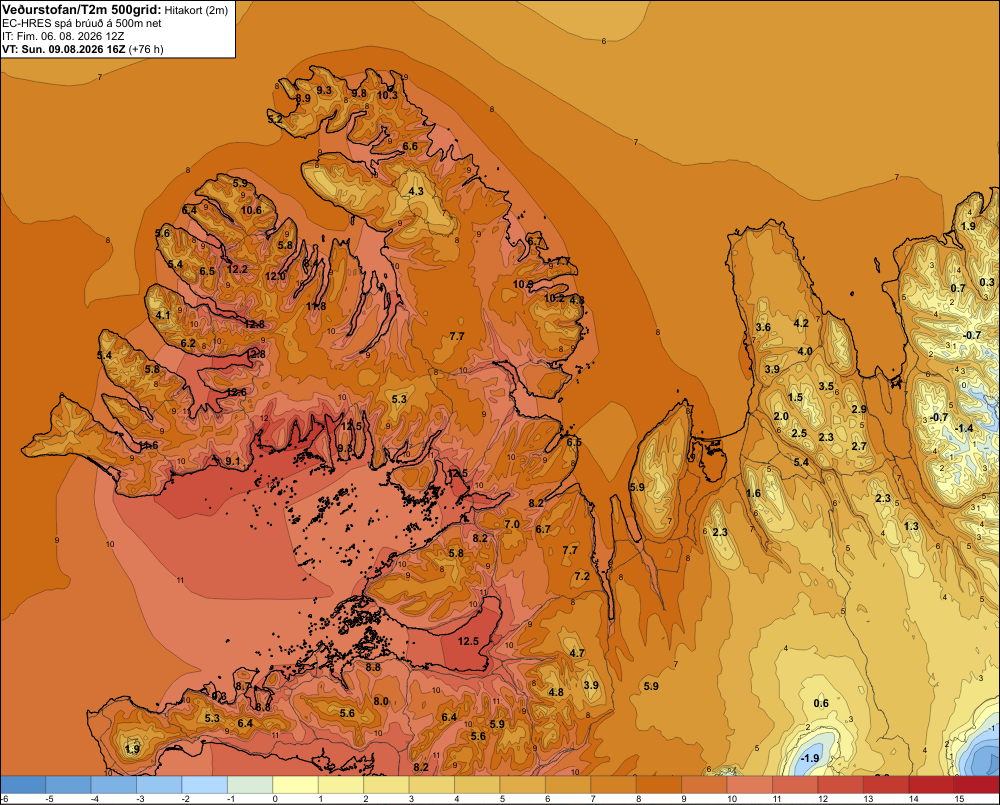Click the 3.6 temperature value
Image resolution: width=1000 pixels, height=805 pixels.
[x=763, y=327]
